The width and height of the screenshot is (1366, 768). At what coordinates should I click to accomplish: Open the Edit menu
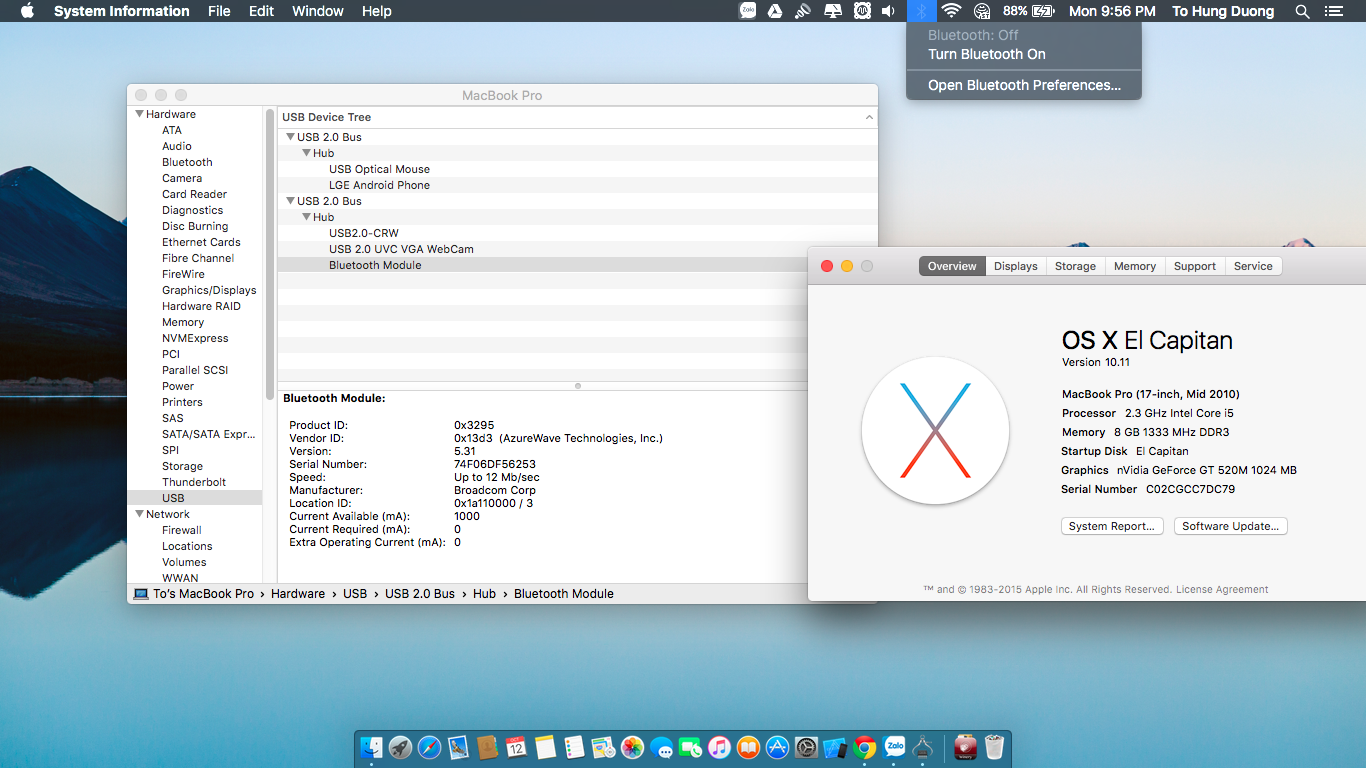pos(261,11)
